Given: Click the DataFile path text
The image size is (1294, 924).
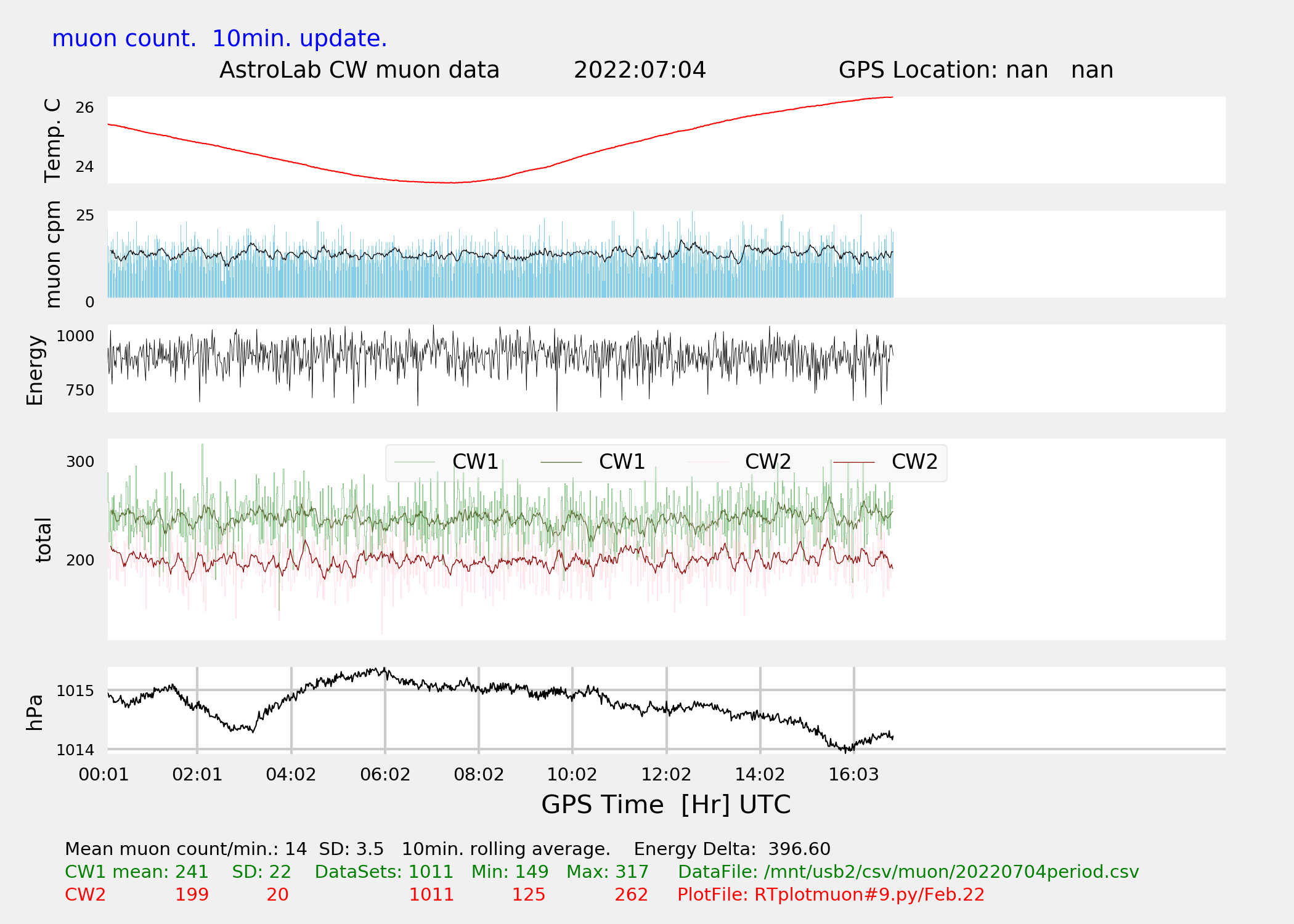Looking at the screenshot, I should click(x=908, y=872).
